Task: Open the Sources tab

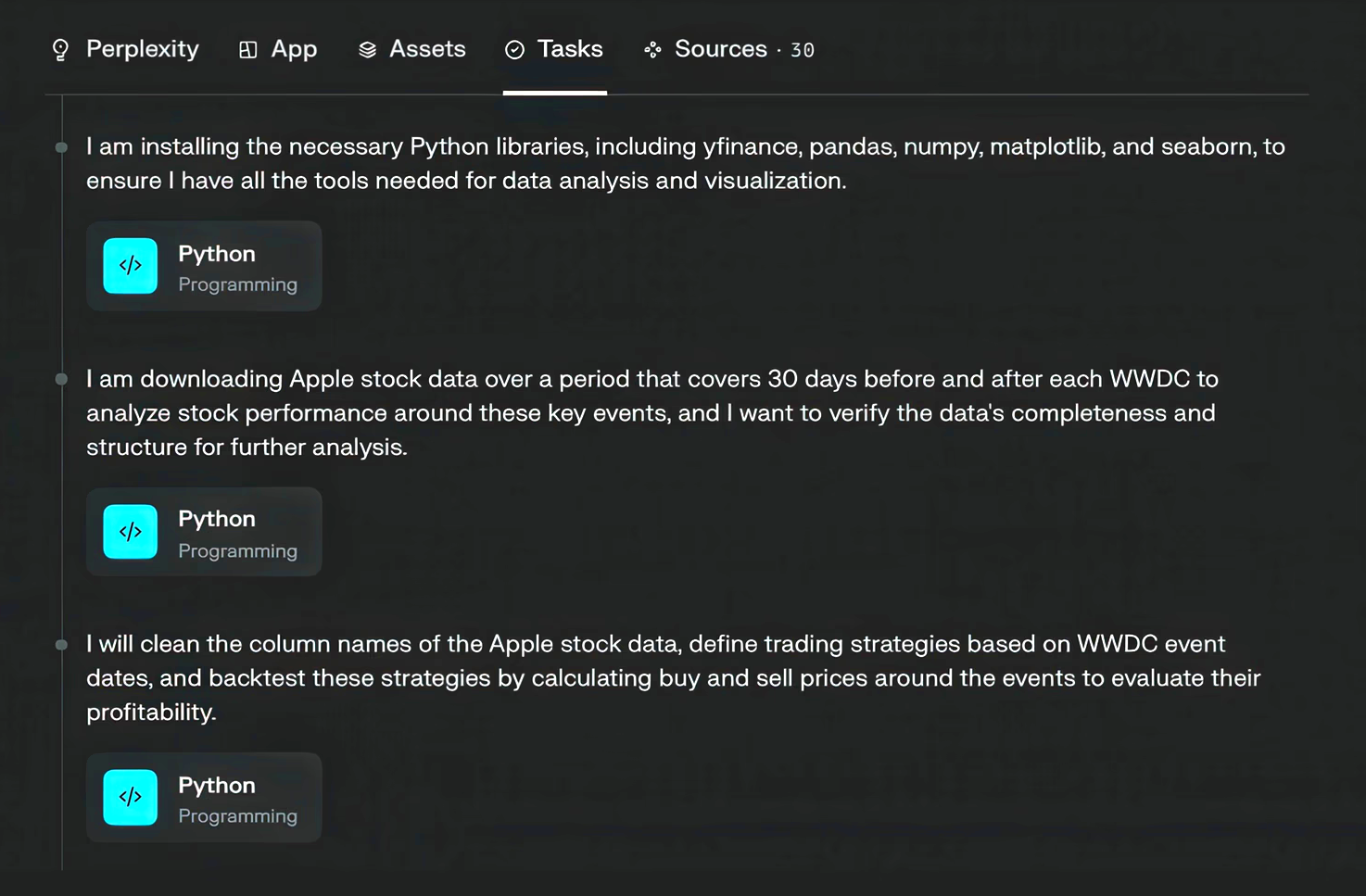Action: click(720, 49)
